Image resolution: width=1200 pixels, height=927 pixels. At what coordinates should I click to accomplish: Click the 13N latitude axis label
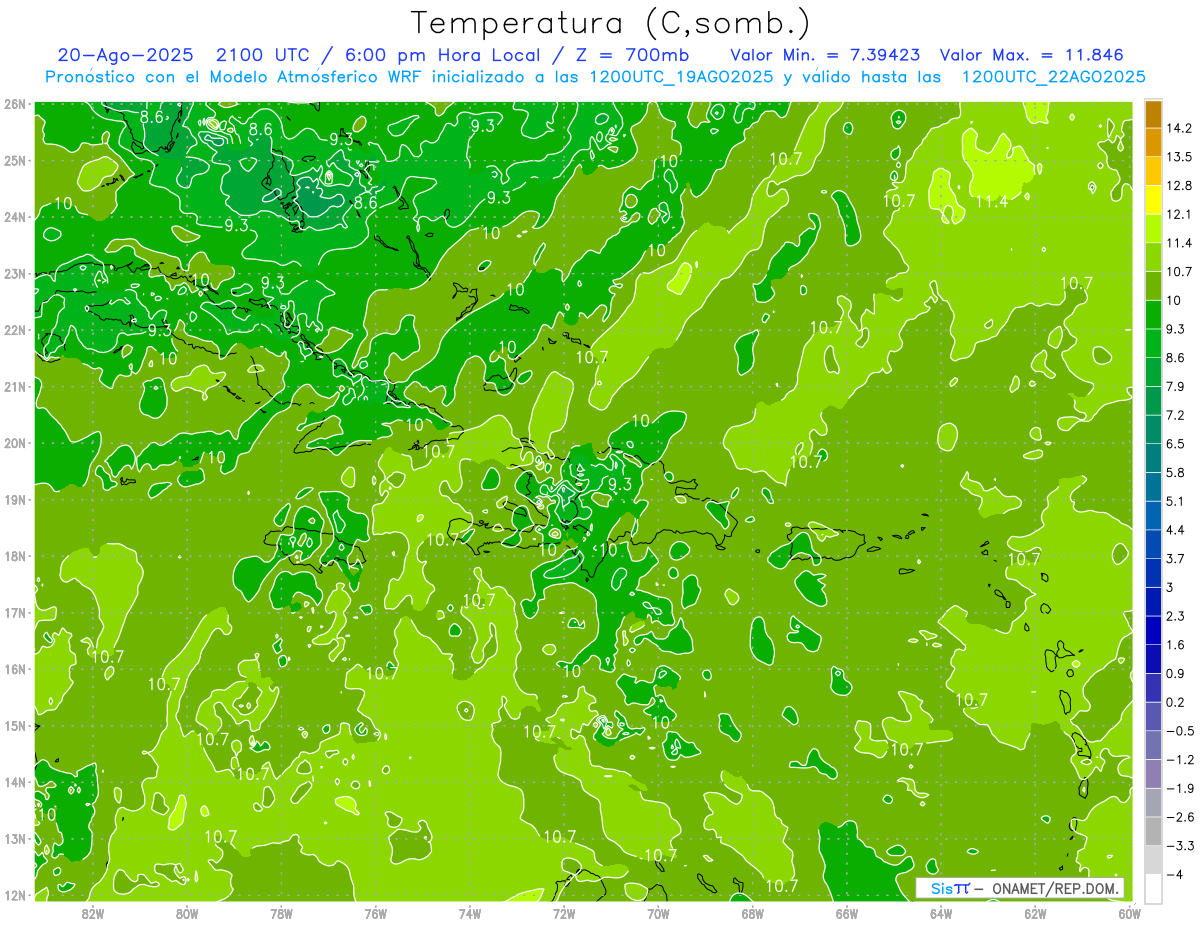14,838
